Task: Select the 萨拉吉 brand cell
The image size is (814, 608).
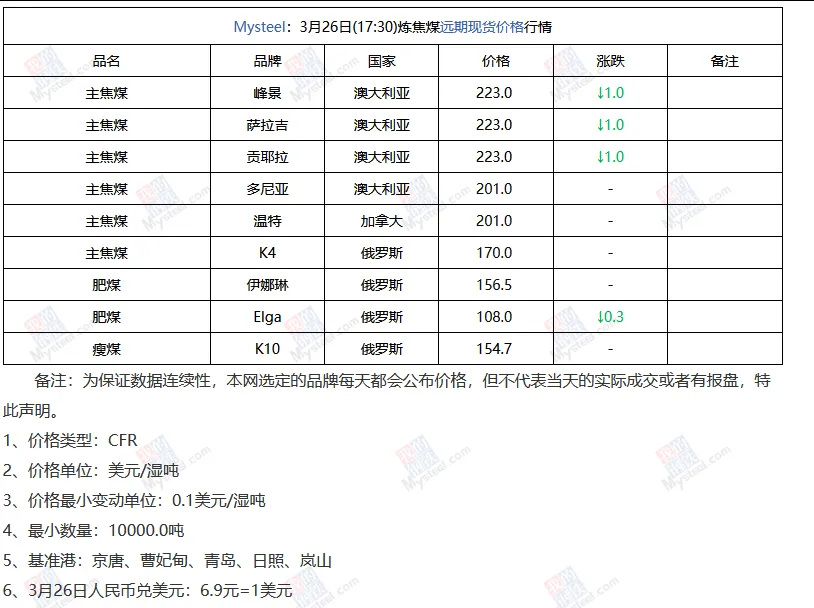Action: (x=267, y=124)
